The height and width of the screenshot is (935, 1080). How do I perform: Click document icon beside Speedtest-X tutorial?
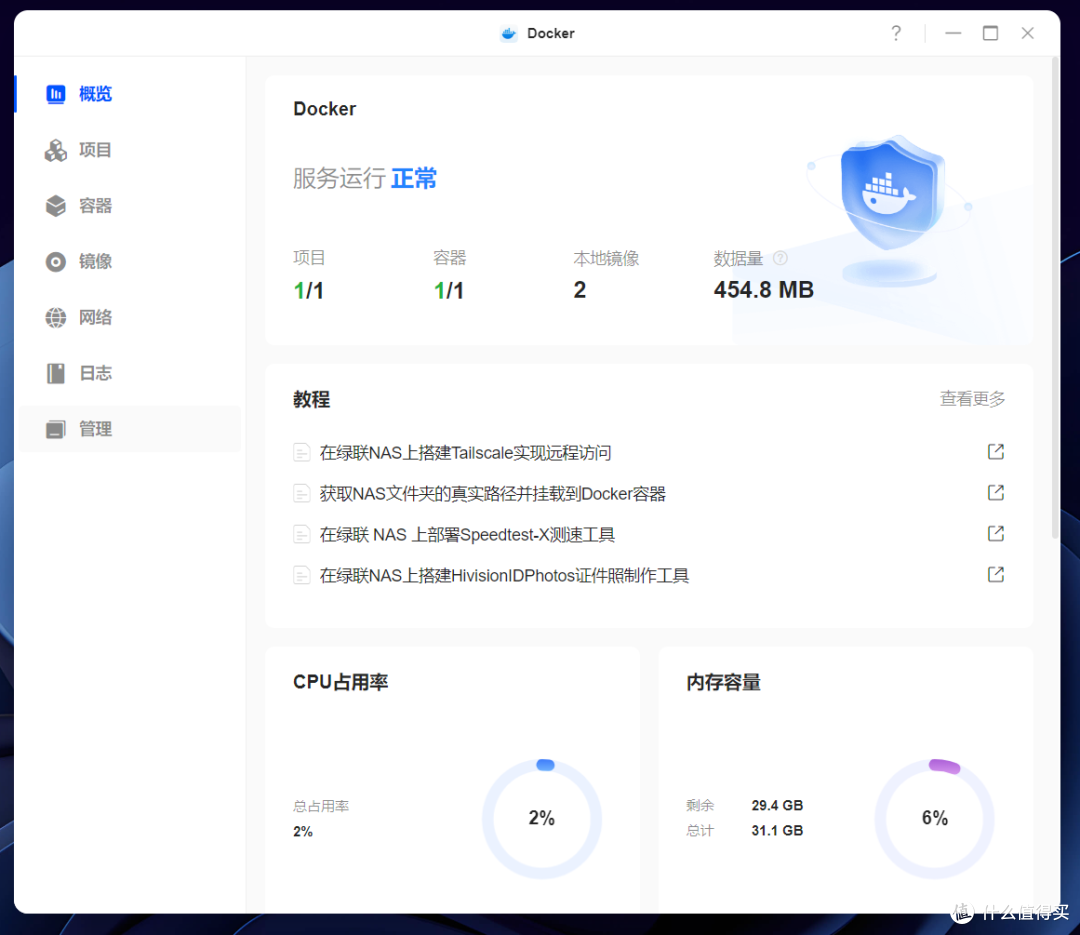[302, 535]
